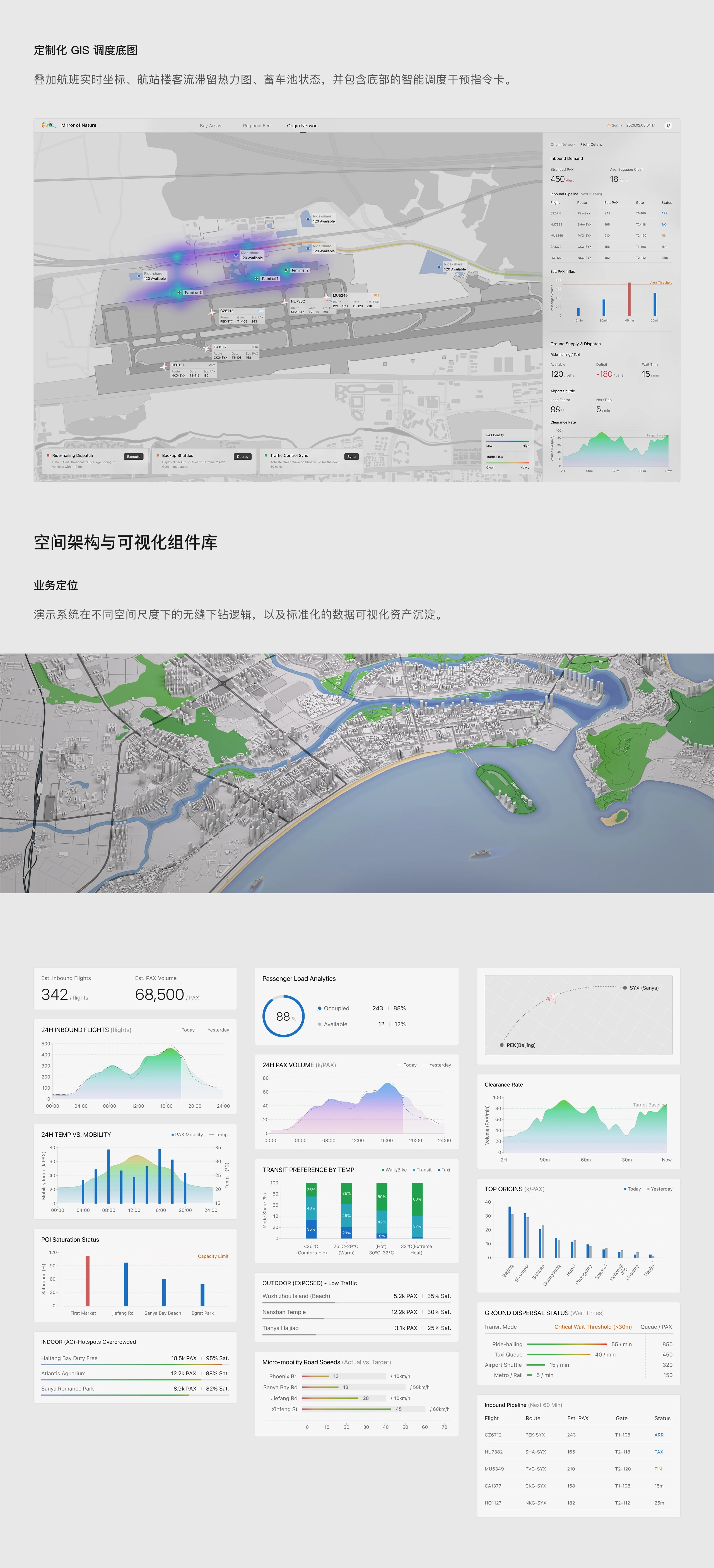Switch to the Bay Areas tab
Screen dimensions: 714x1568
tap(211, 126)
